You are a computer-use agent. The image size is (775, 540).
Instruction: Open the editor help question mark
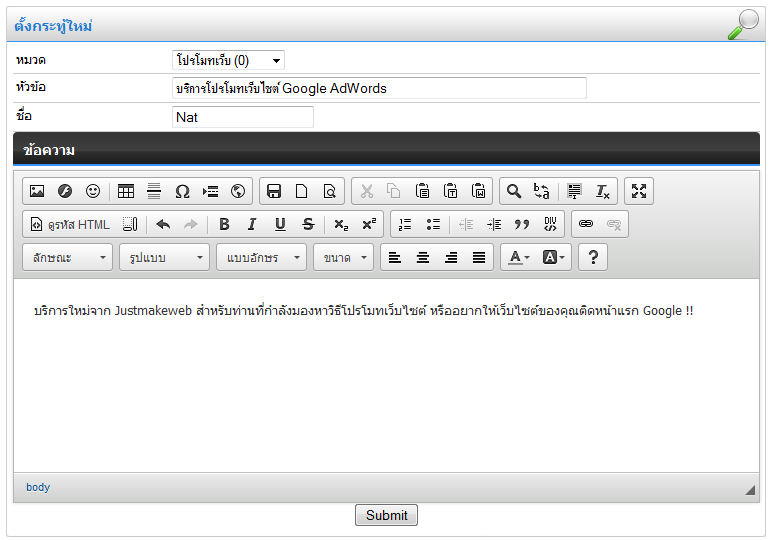tap(593, 257)
